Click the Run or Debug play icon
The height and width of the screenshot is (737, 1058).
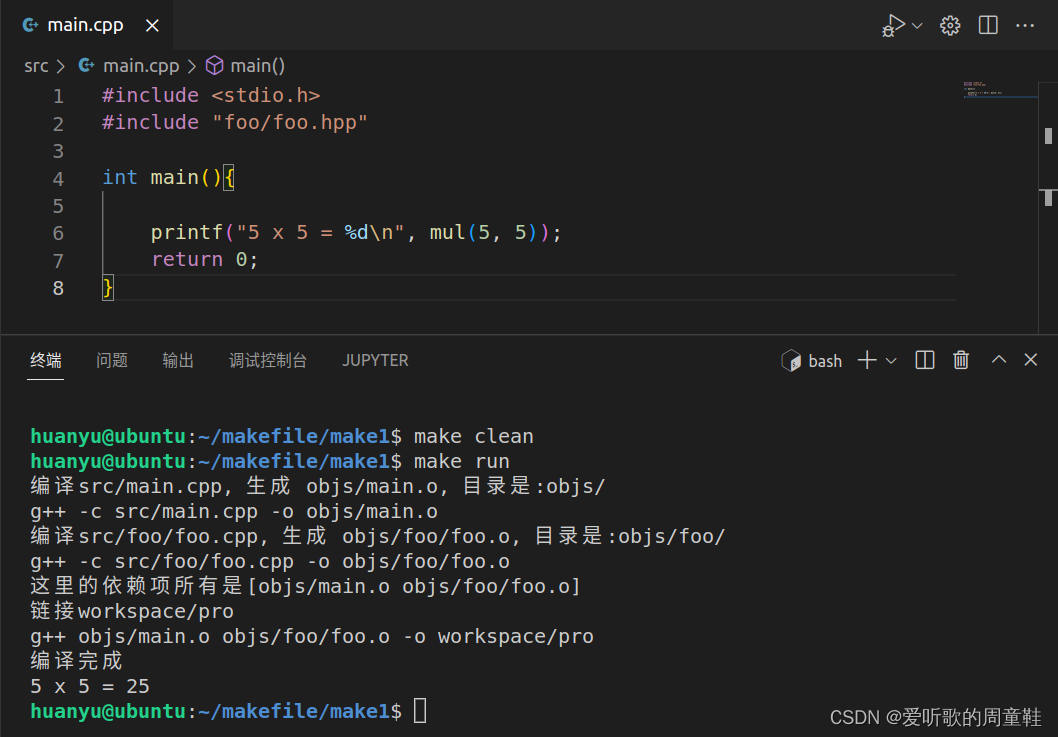coord(893,26)
